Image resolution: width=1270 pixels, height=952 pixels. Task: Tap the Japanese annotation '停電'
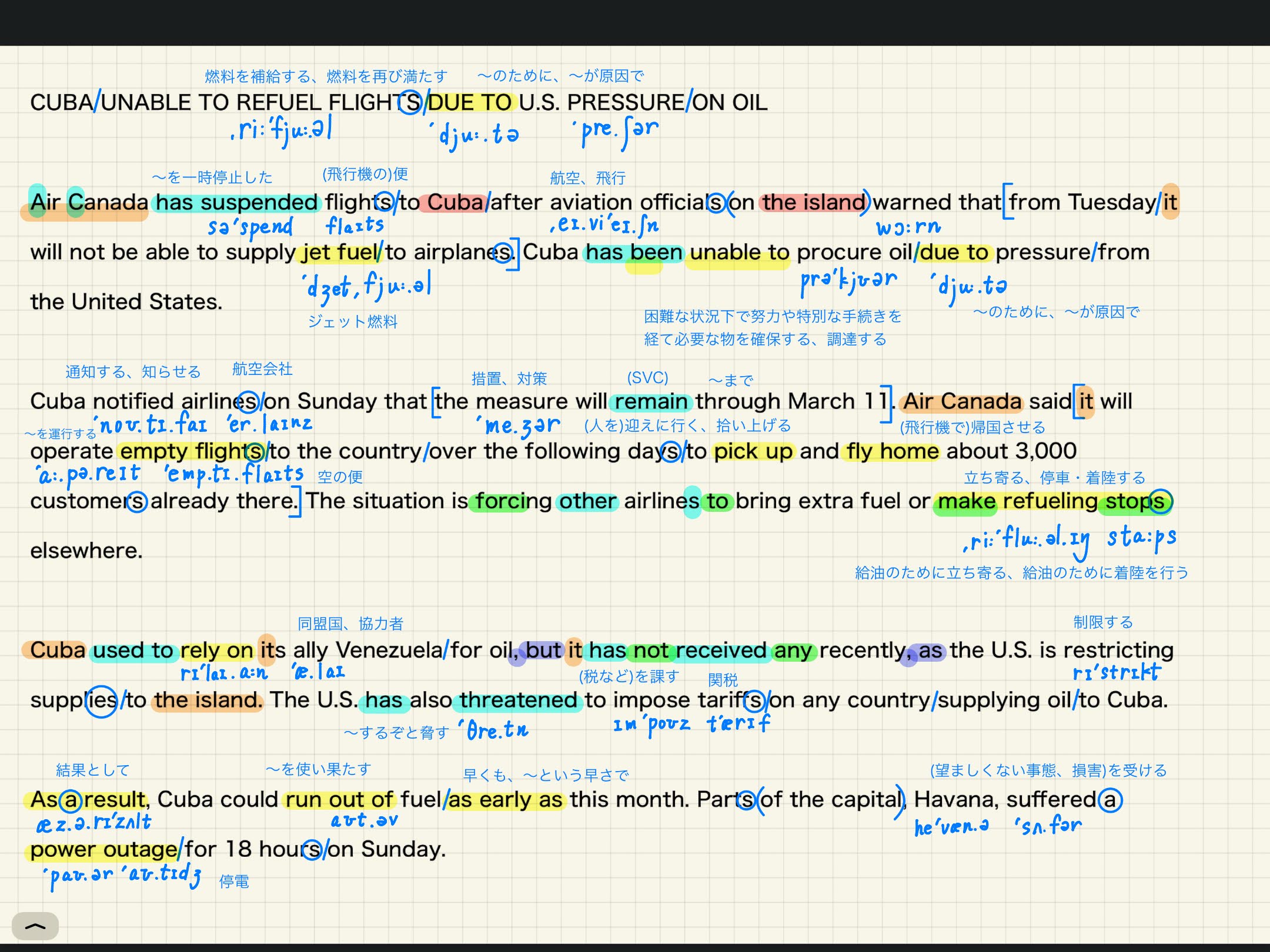point(234,881)
